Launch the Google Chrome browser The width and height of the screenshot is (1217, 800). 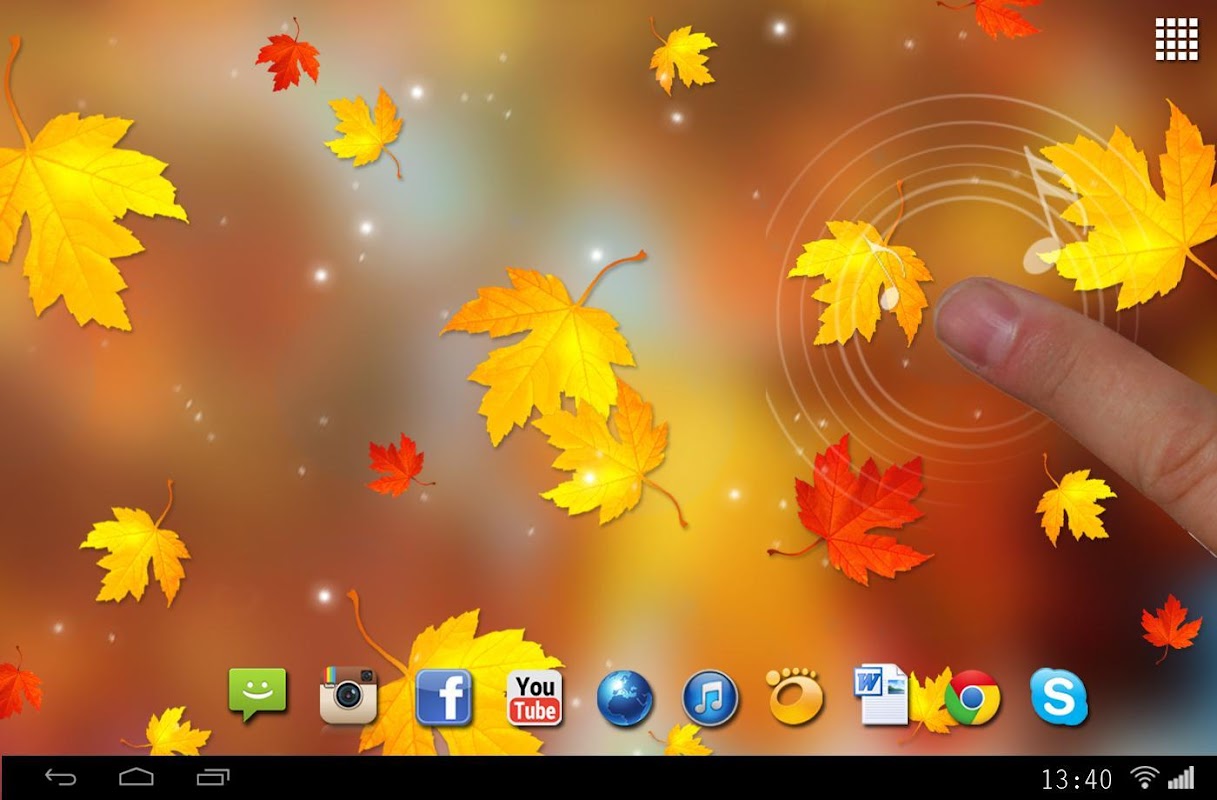[972, 697]
